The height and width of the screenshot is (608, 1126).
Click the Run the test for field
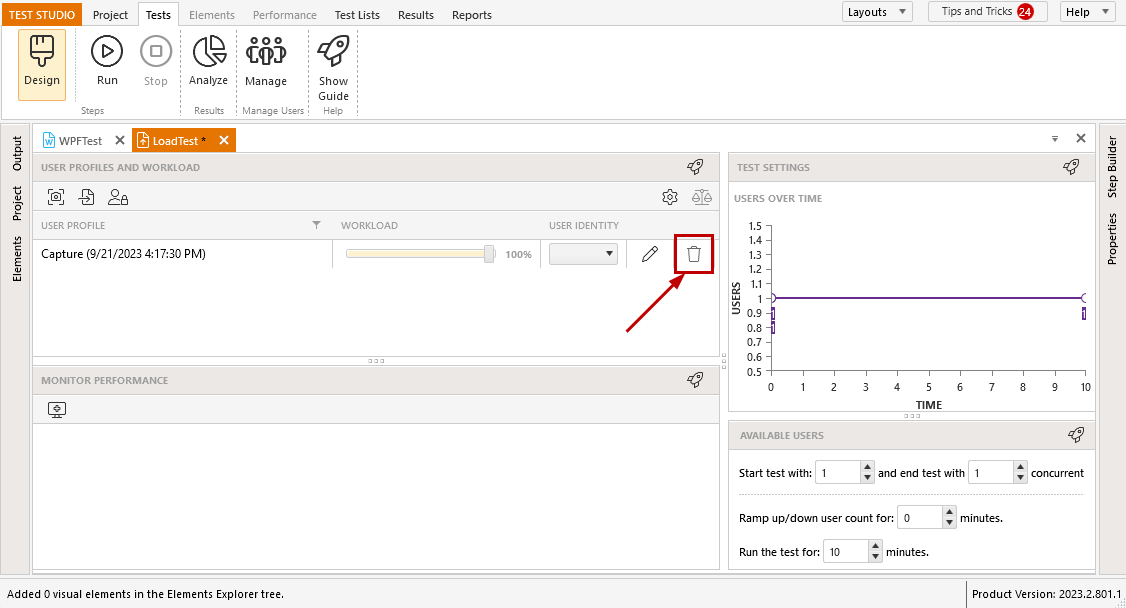click(846, 552)
